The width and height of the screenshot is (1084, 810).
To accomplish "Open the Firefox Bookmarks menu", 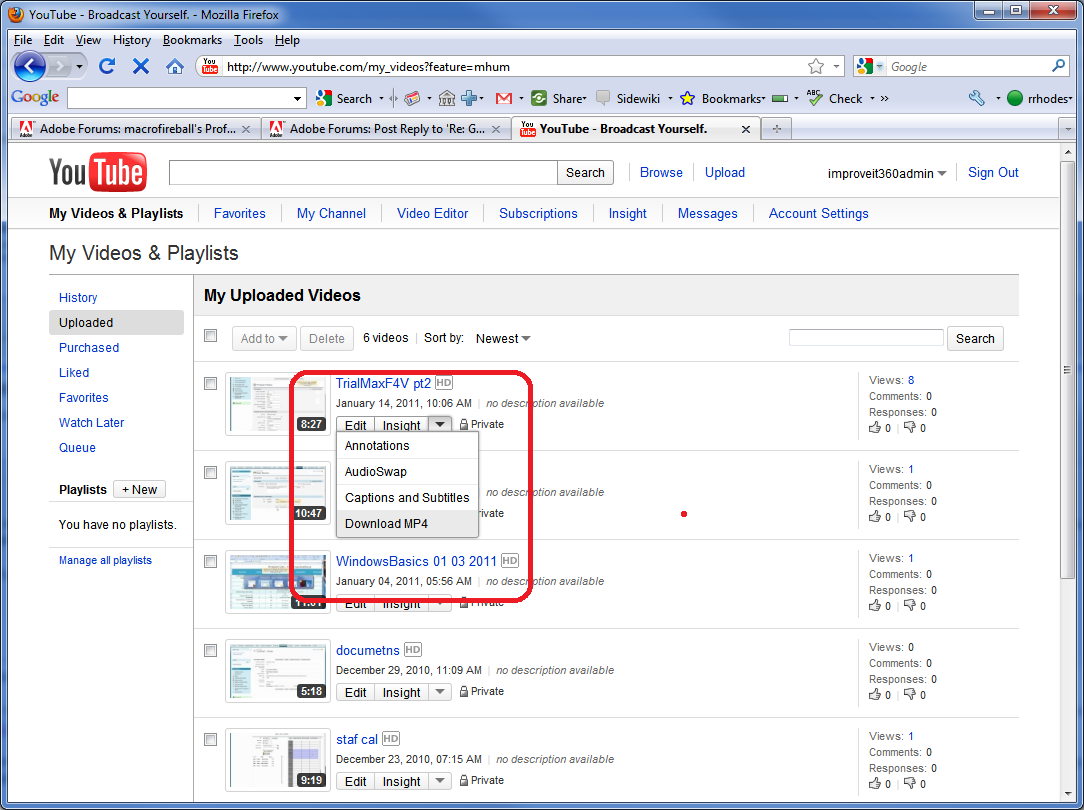I will [x=192, y=40].
